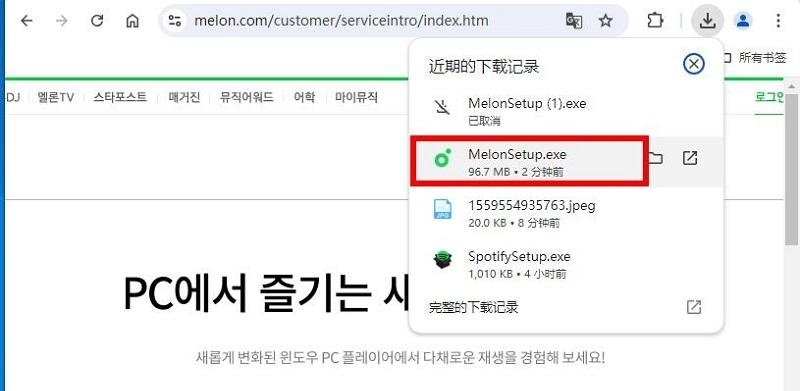
Task: Translate this page icon
Action: 574,21
